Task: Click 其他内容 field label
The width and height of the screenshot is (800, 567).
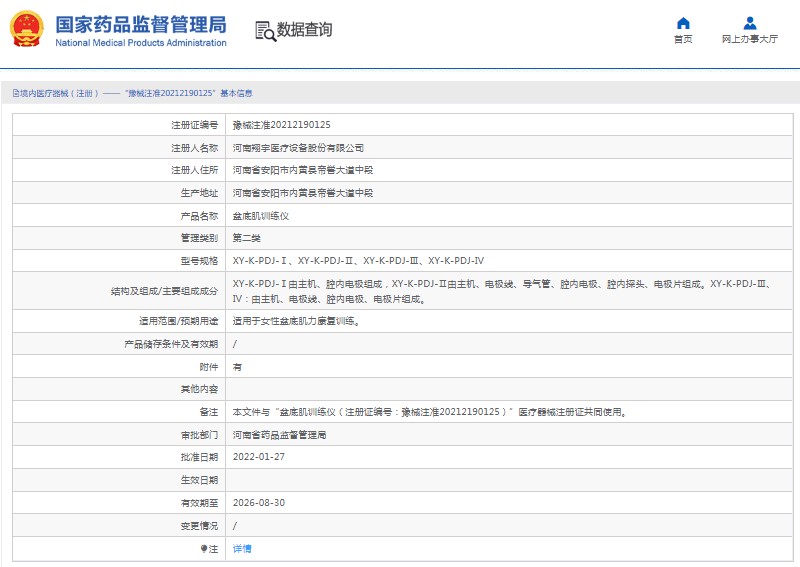Action: [x=199, y=389]
